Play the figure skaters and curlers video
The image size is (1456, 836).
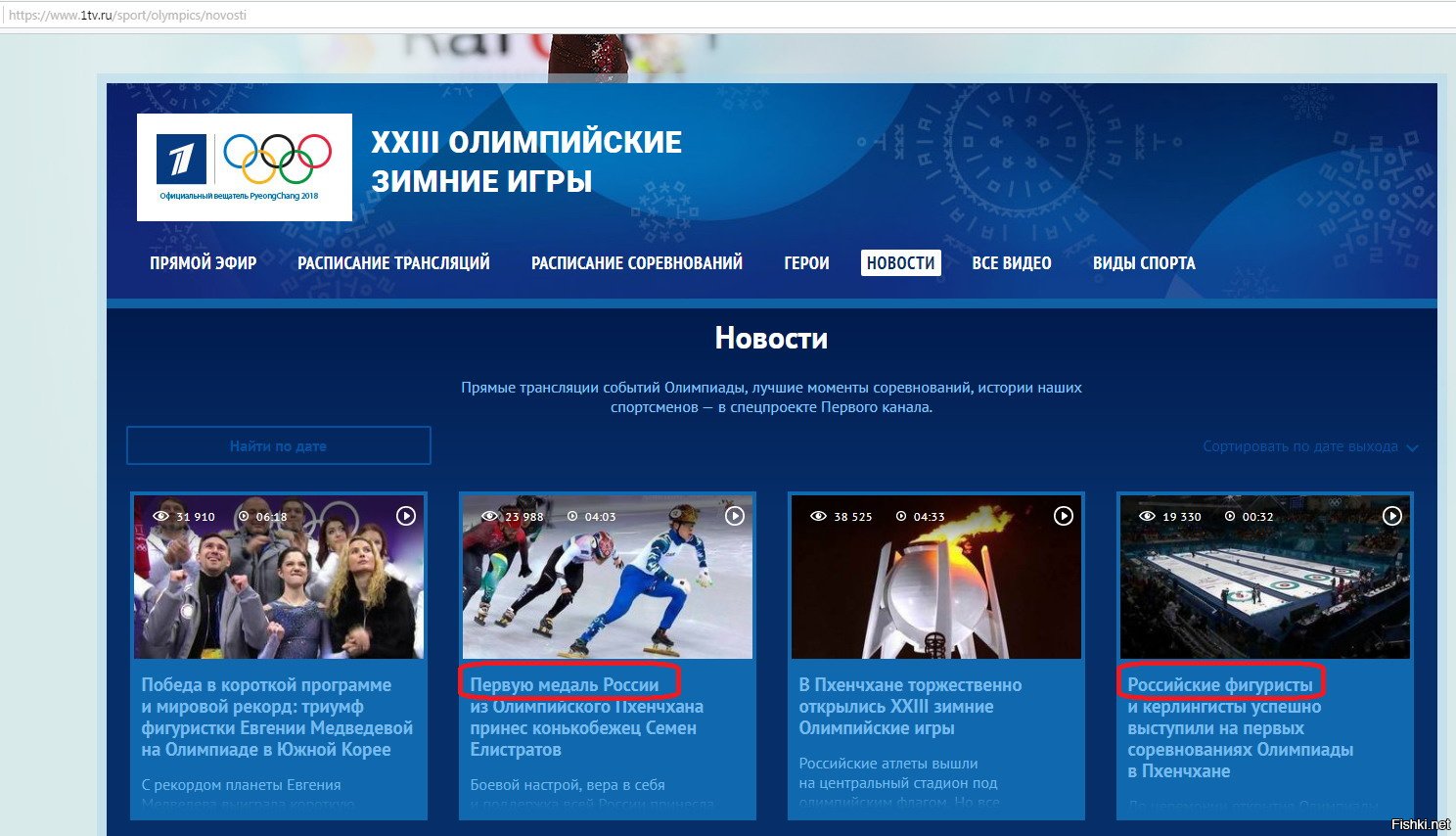click(1392, 516)
